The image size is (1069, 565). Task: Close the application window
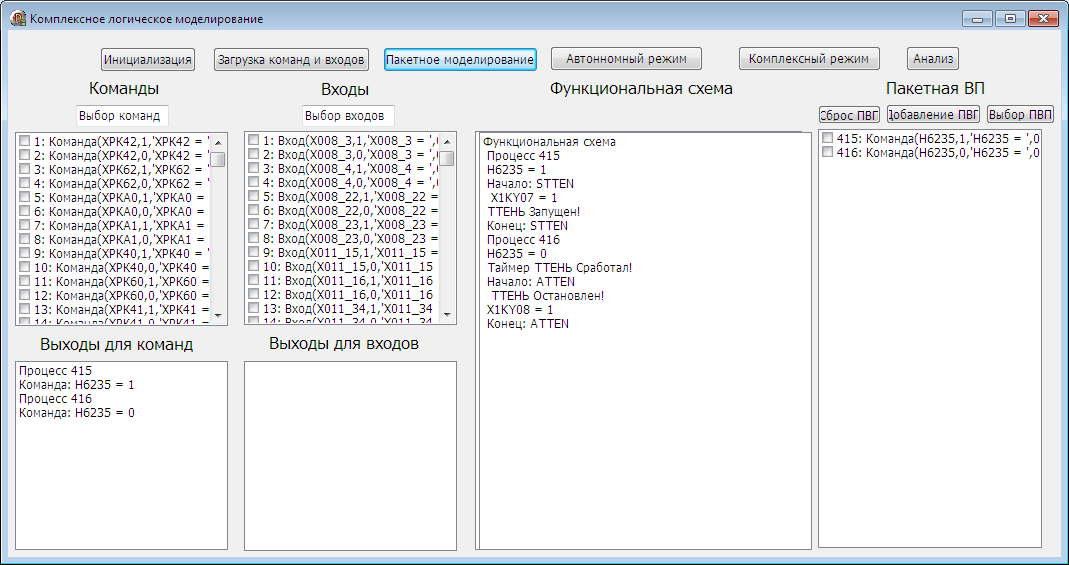point(1043,19)
